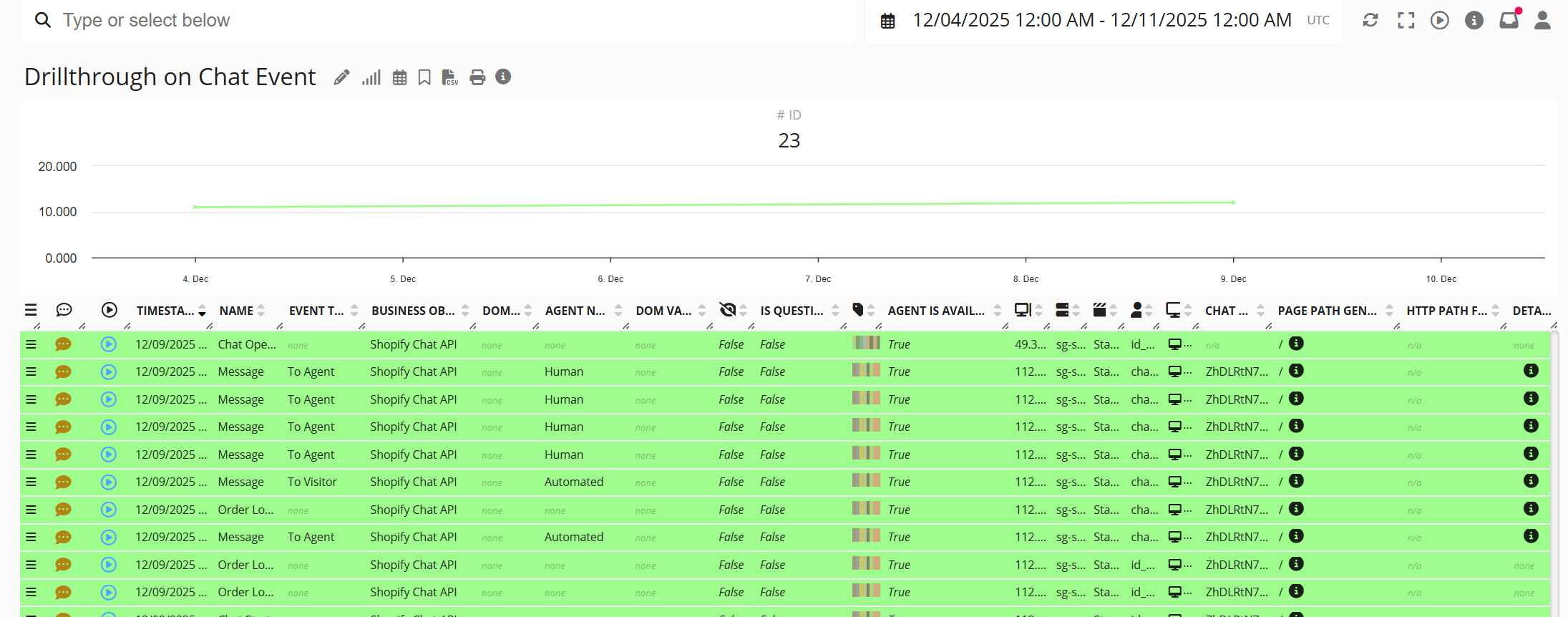Viewport: 1568px width, 617px height.
Task: Click the color bar swatch in first row
Action: tap(866, 343)
